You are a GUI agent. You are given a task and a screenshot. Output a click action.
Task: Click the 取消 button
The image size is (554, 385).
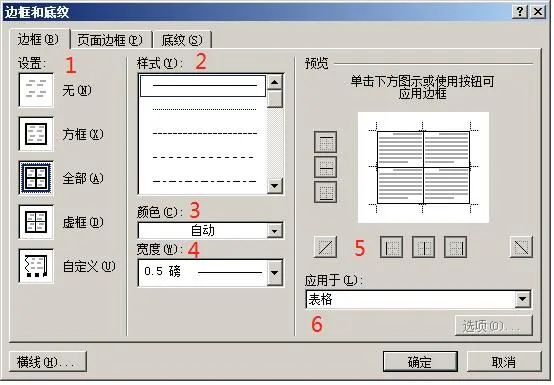pos(504,362)
